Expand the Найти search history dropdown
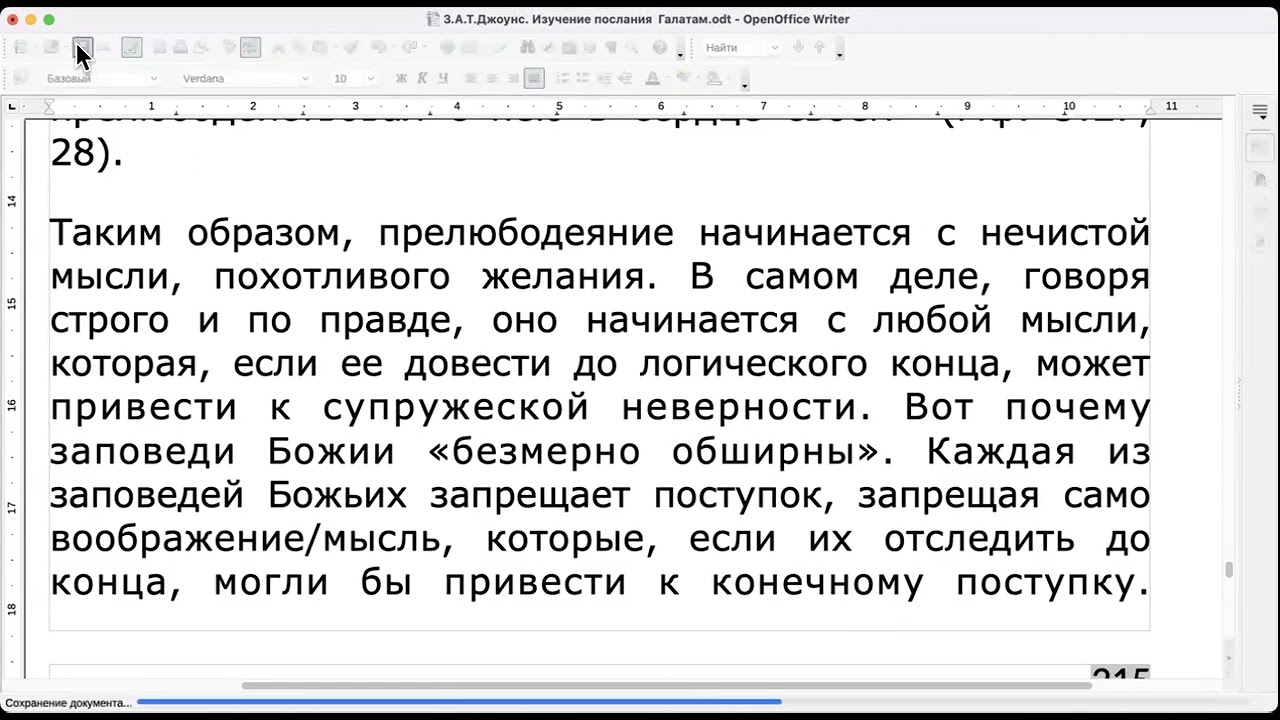Image resolution: width=1280 pixels, height=720 pixels. click(774, 47)
